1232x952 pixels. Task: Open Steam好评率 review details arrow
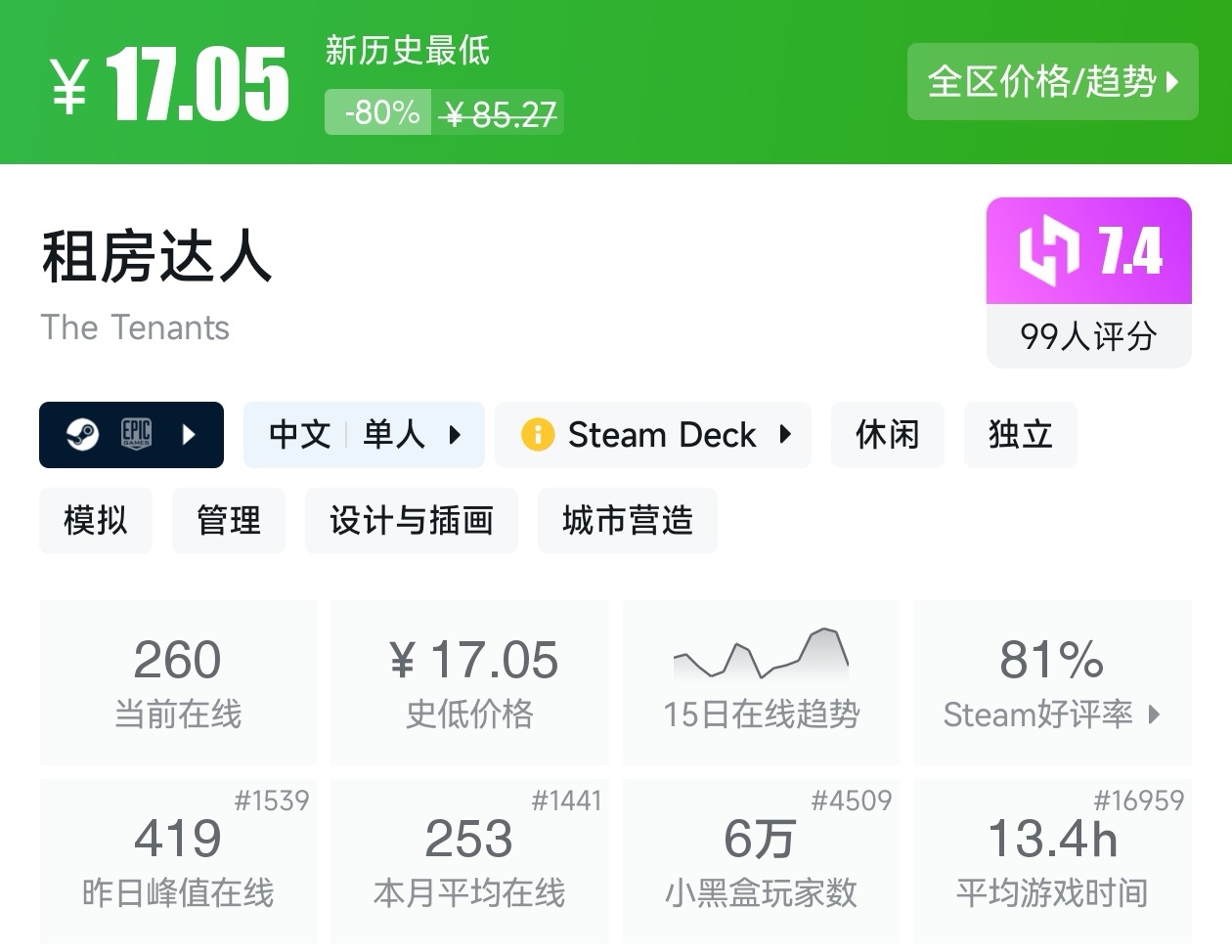(x=1154, y=714)
